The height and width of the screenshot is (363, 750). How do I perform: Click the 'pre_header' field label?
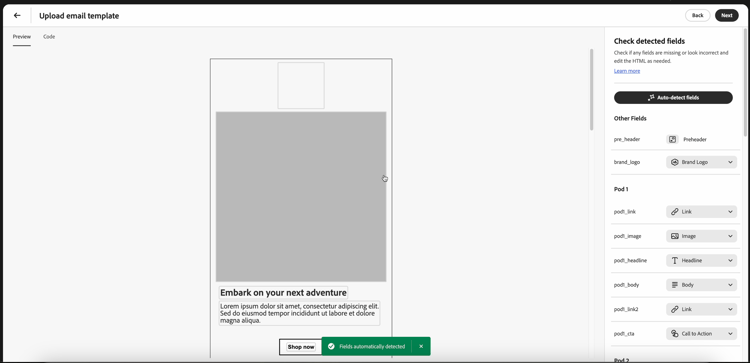coord(627,140)
